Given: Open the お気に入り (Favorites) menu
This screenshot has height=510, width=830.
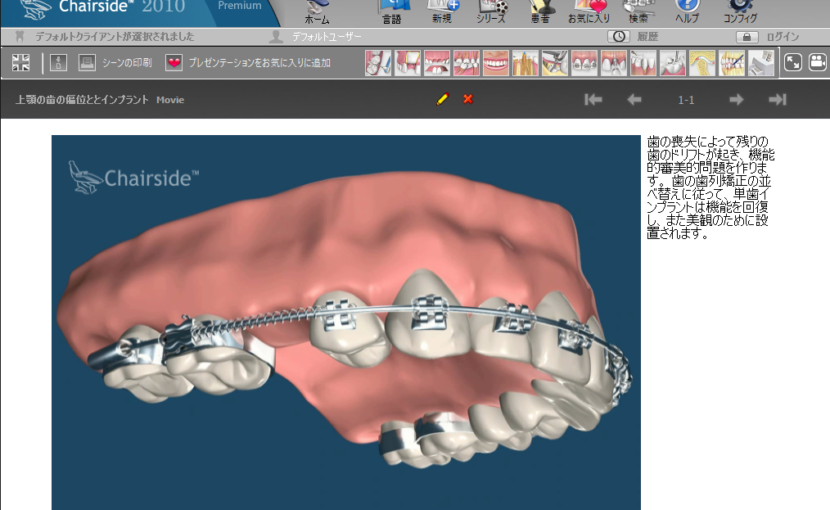Looking at the screenshot, I should 589,13.
